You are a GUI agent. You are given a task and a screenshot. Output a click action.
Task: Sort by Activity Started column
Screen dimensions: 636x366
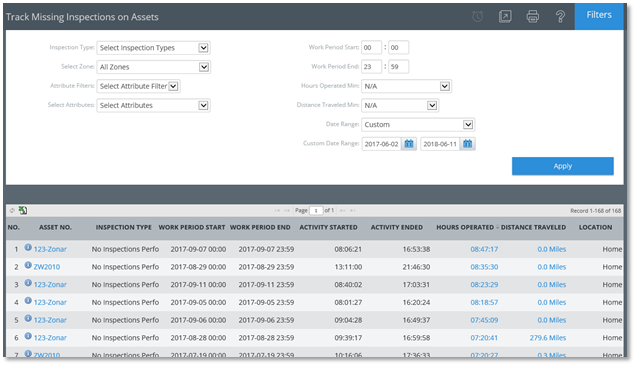pos(328,227)
